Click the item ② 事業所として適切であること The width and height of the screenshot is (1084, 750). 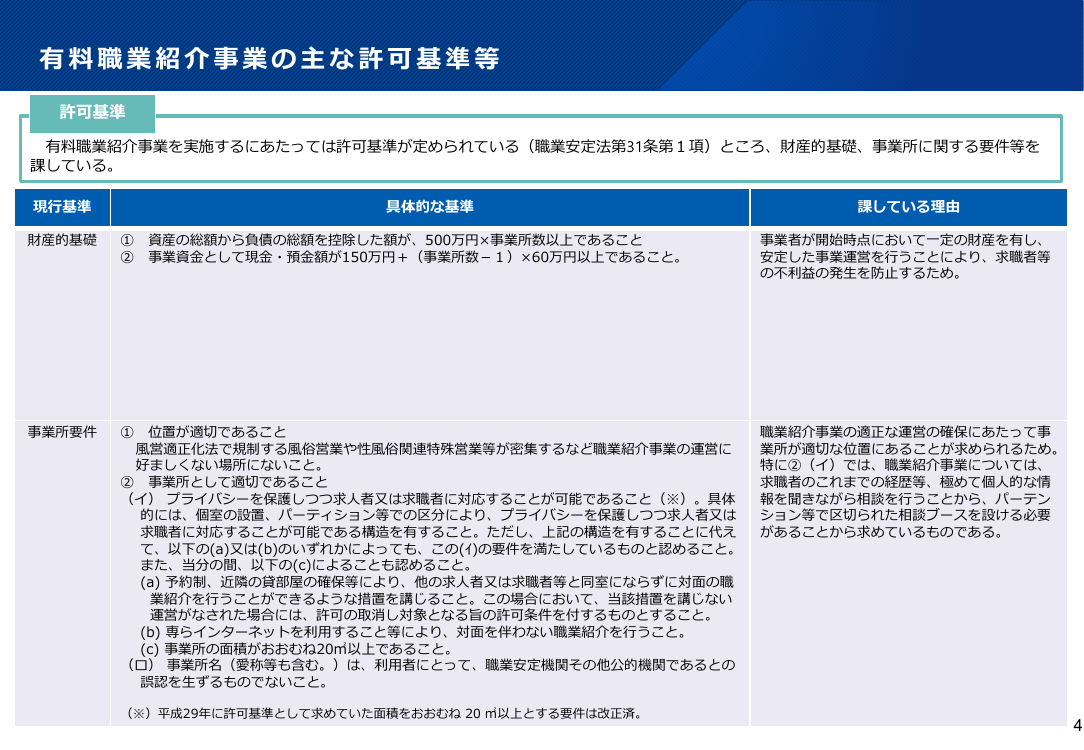(x=224, y=482)
